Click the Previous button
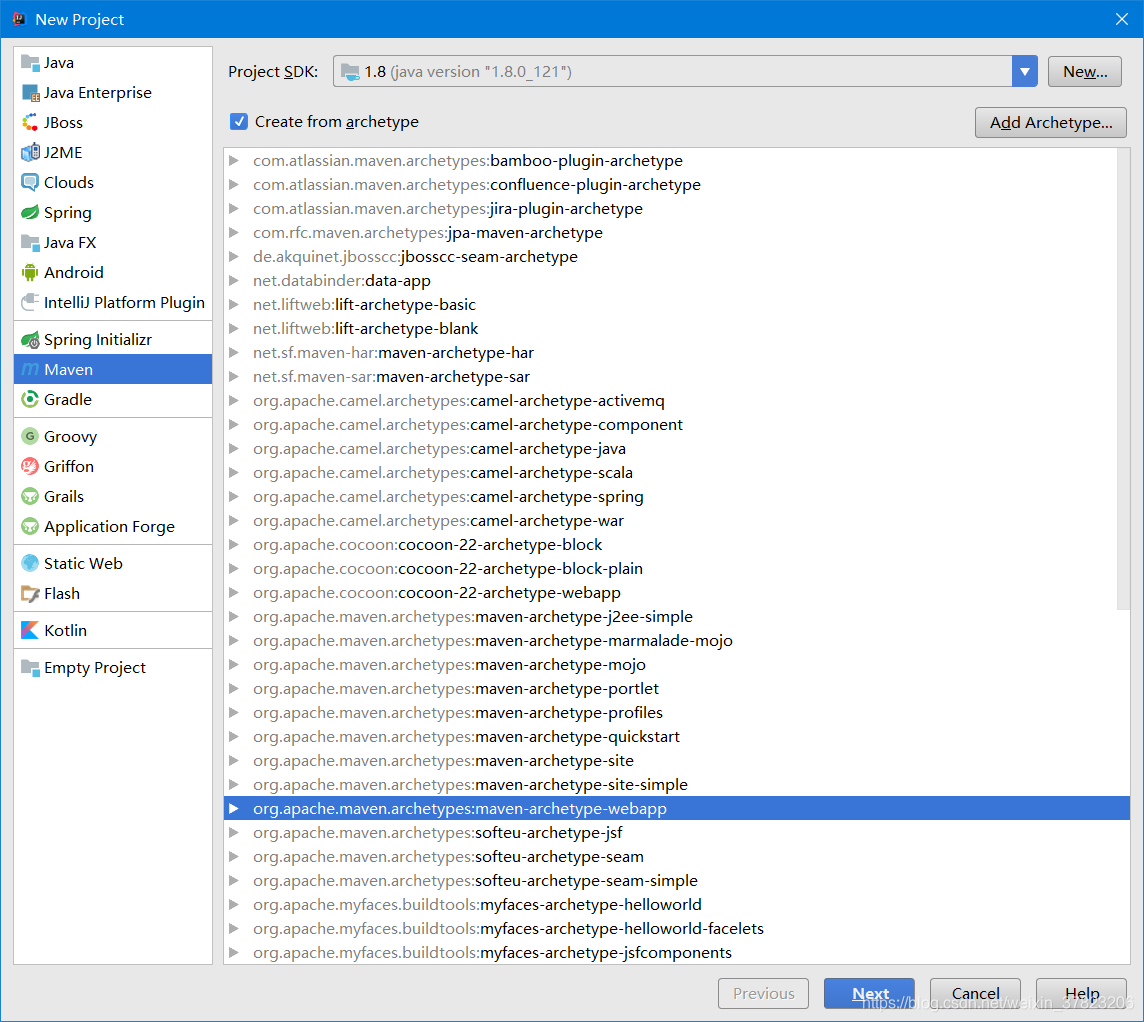This screenshot has height=1022, width=1144. [763, 994]
